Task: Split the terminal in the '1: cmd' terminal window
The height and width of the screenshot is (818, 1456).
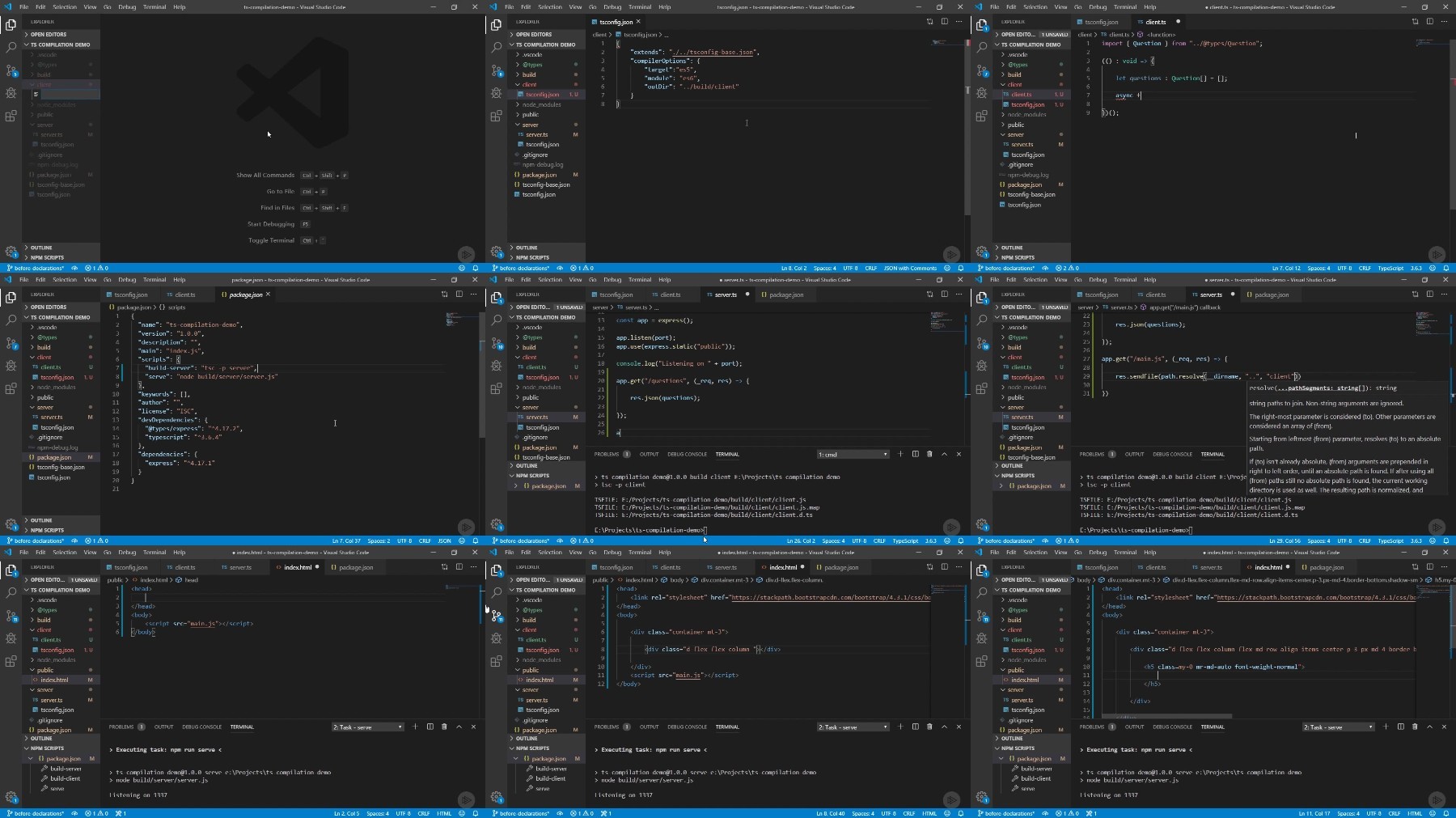Action: click(915, 454)
